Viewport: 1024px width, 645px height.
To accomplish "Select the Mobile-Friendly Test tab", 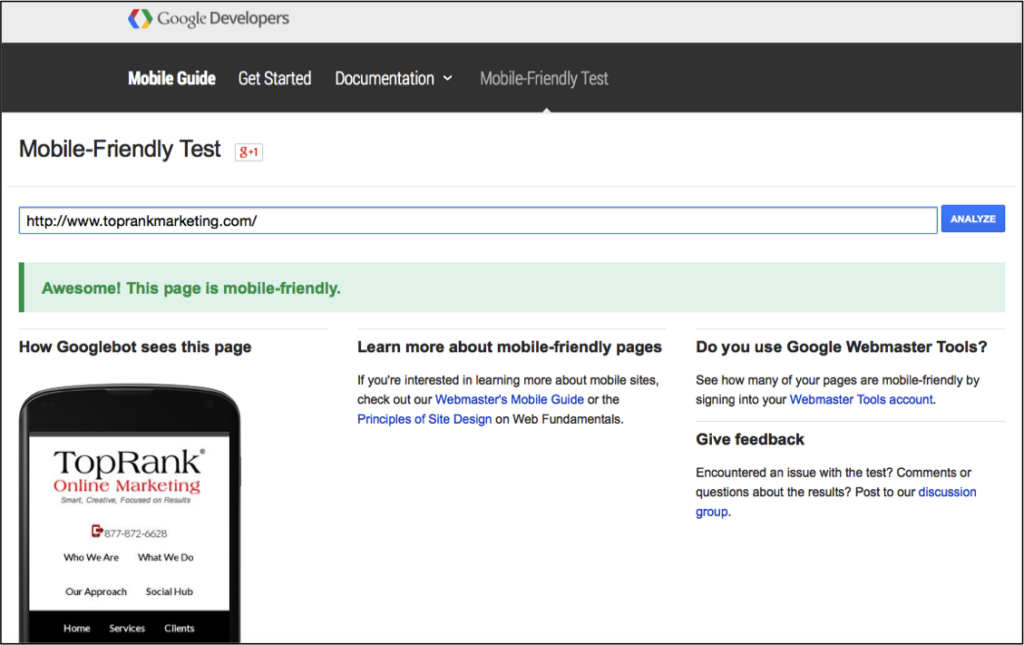I will click(x=544, y=78).
